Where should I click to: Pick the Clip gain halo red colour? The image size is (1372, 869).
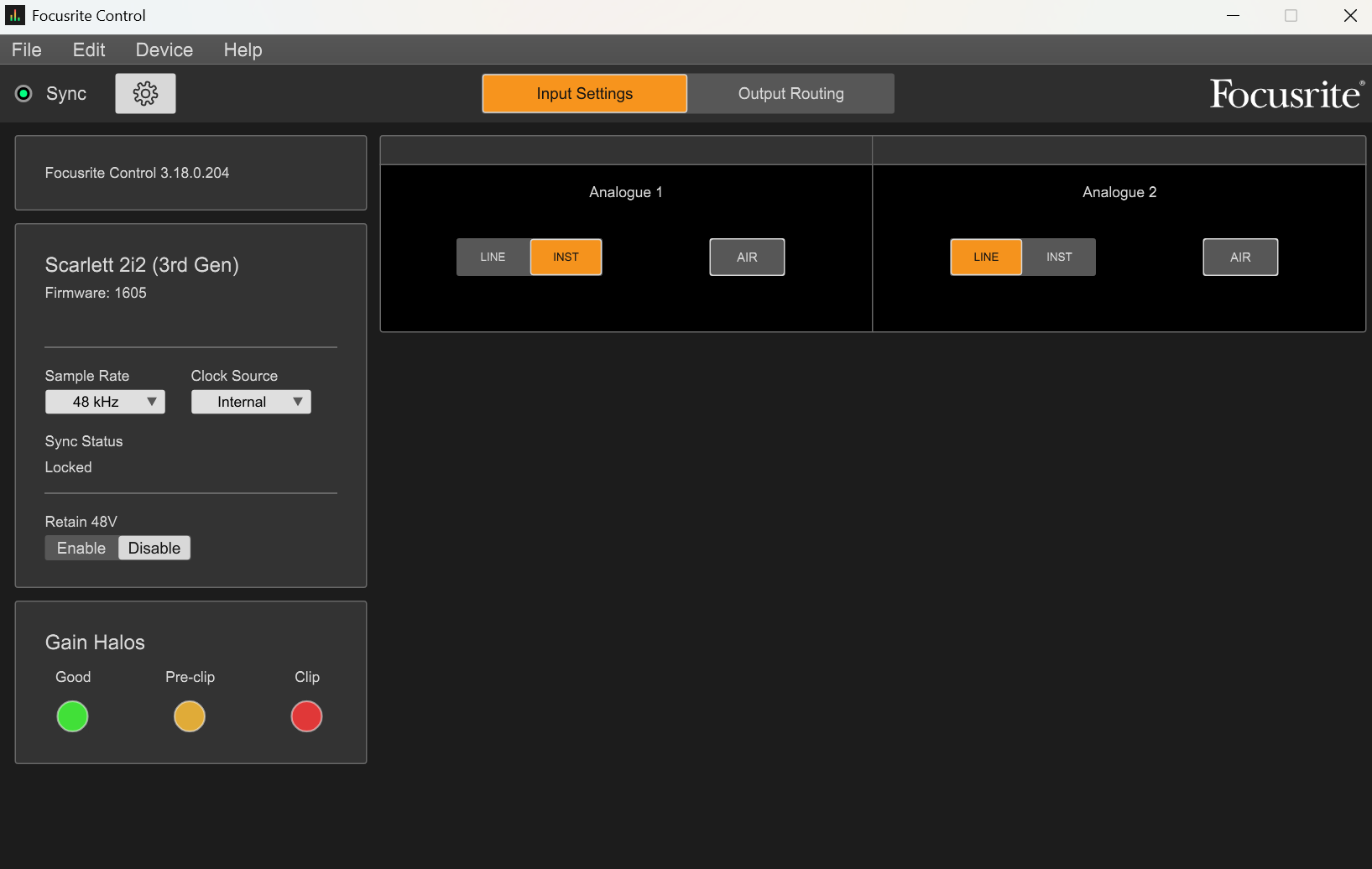click(306, 716)
